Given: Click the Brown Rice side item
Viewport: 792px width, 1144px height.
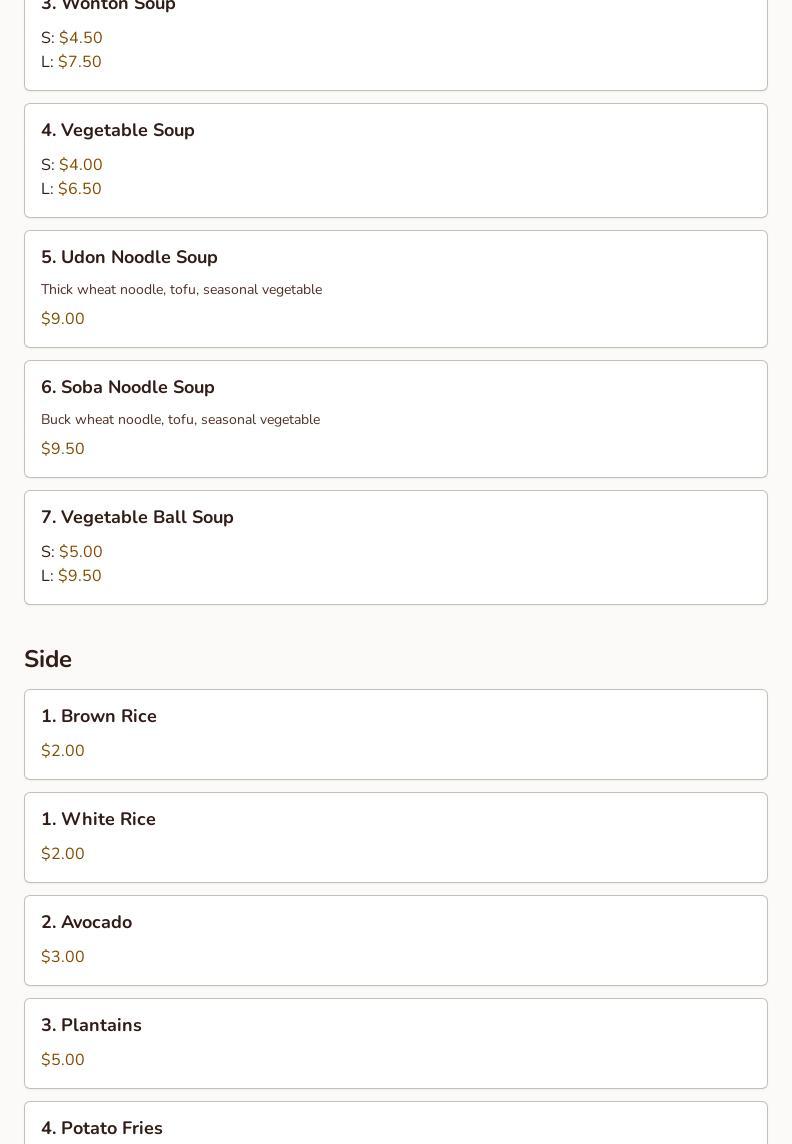Looking at the screenshot, I should 396,734.
